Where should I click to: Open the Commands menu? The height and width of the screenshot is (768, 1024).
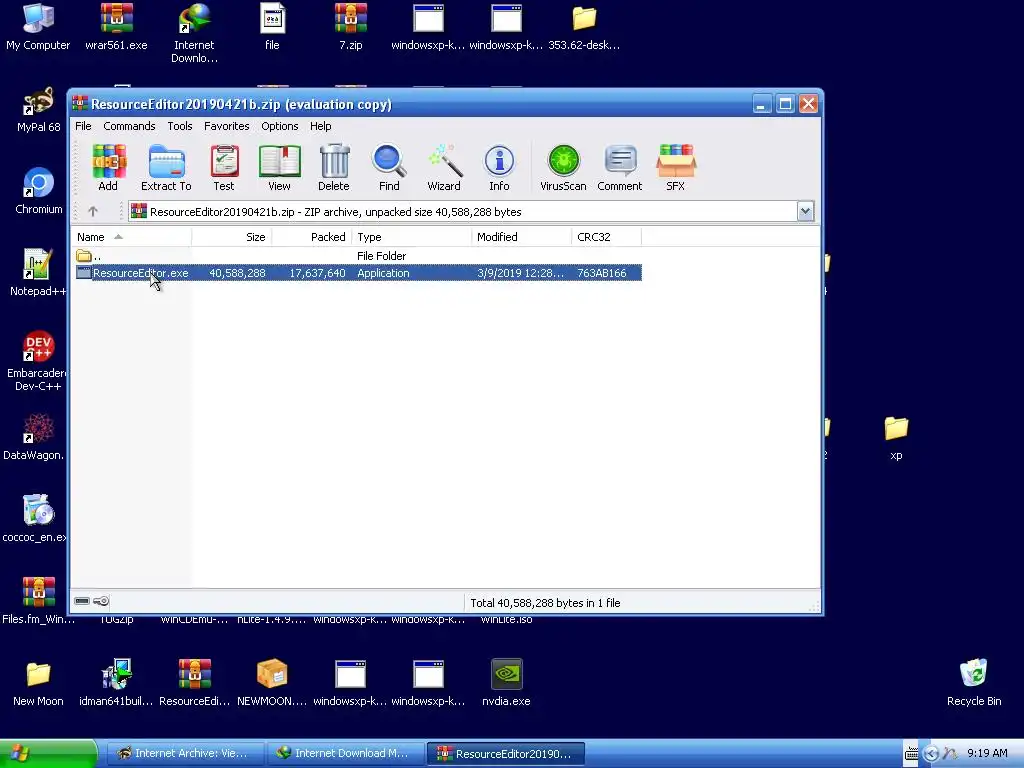click(x=129, y=126)
